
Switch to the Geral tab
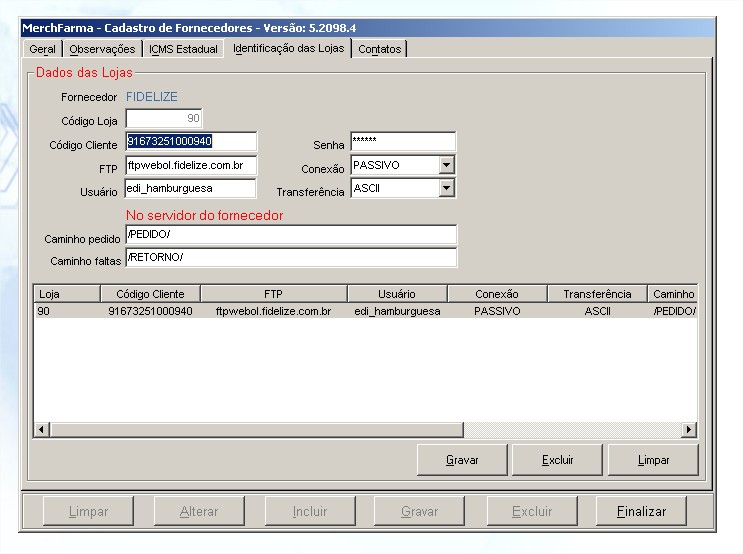click(42, 49)
